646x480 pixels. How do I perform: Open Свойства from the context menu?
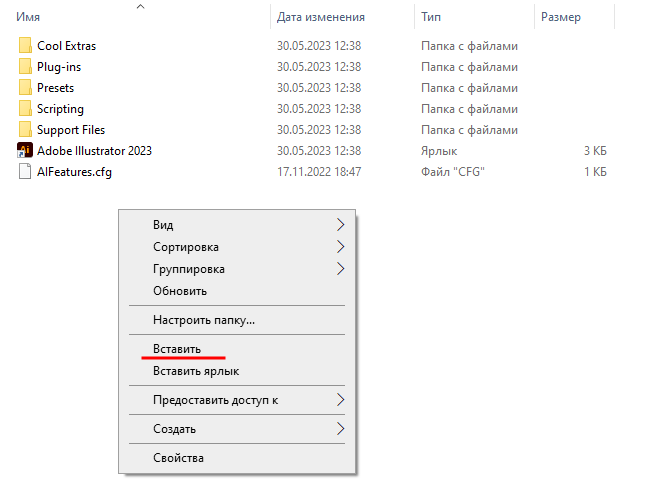pos(178,458)
